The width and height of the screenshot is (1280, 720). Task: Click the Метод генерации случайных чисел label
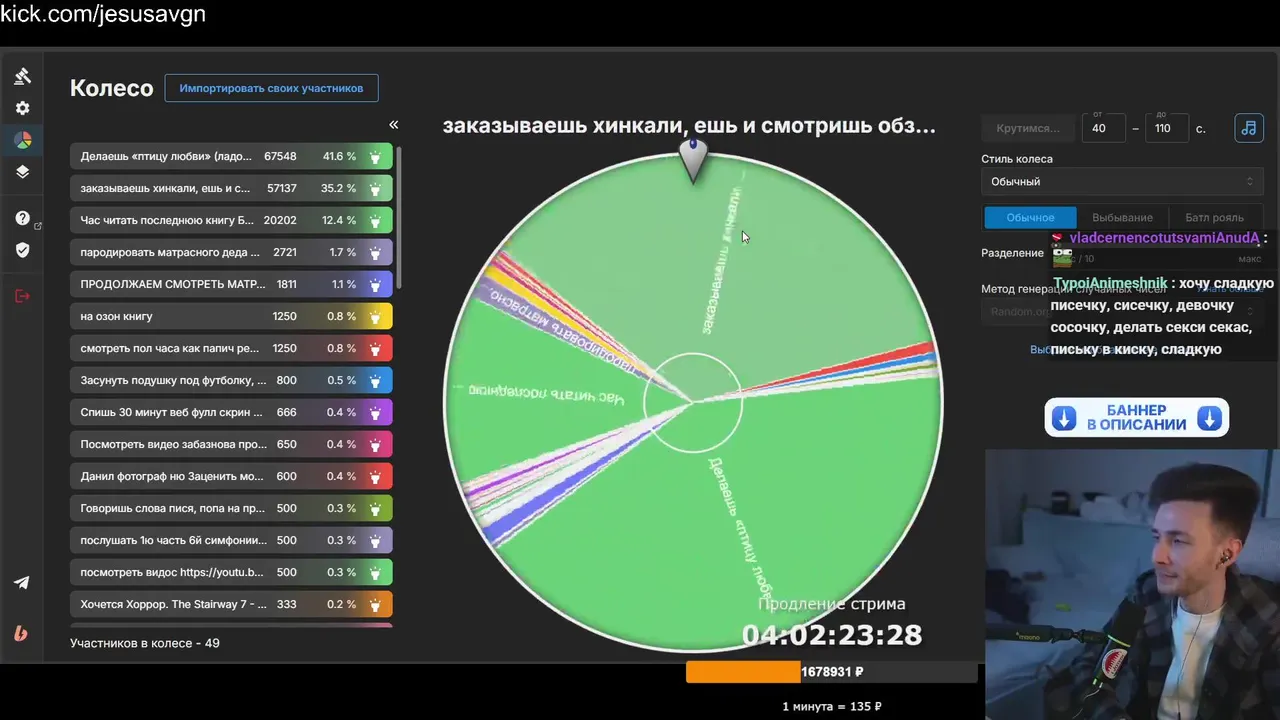[1073, 289]
